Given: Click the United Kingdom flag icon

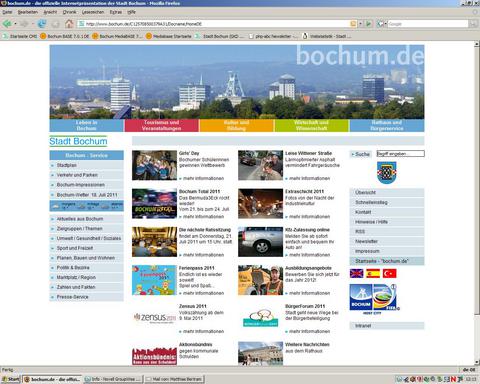Looking at the screenshot, I should click(x=356, y=274).
